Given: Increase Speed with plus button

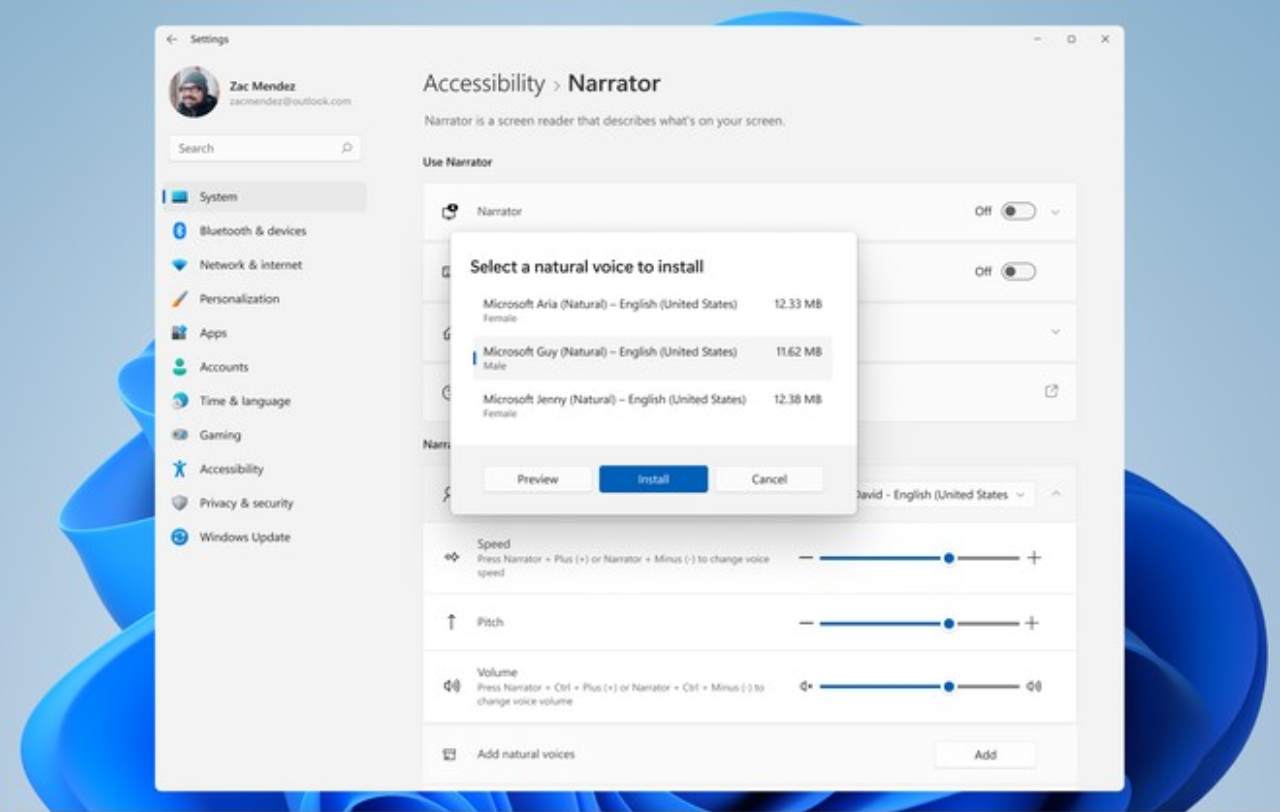Looking at the screenshot, I should [1034, 558].
